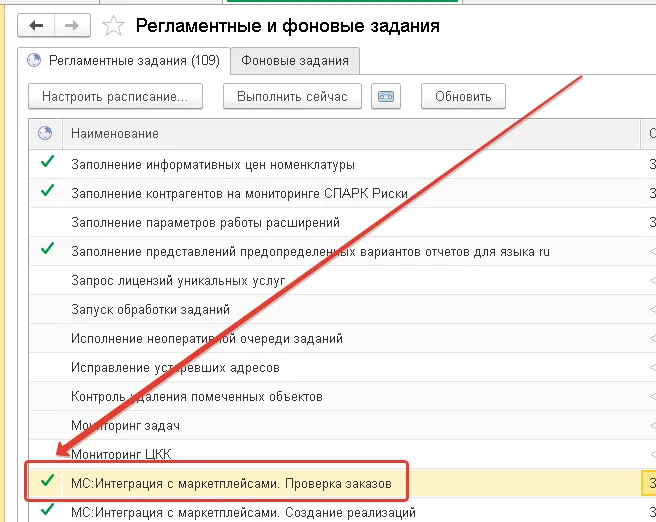Click green checkmark of Проверка заказов row
The image size is (656, 522).
[44, 483]
